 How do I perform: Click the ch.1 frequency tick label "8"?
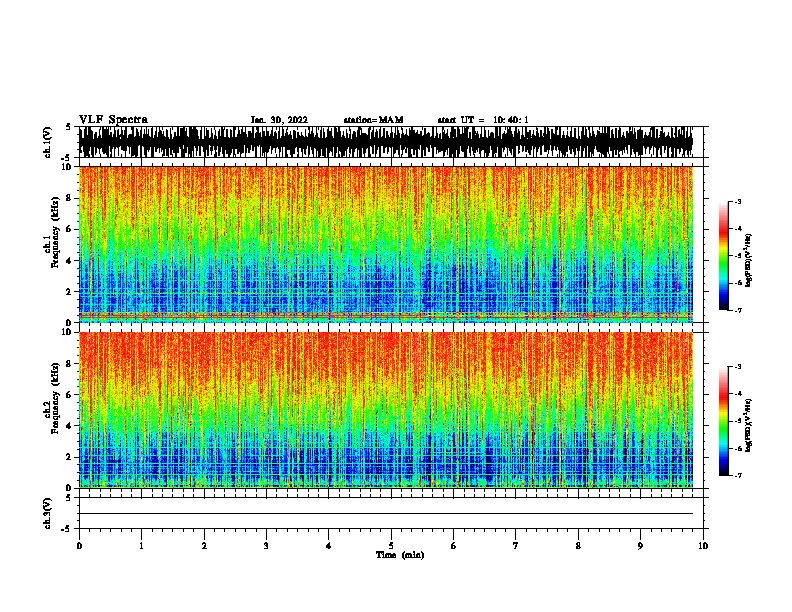click(x=69, y=198)
